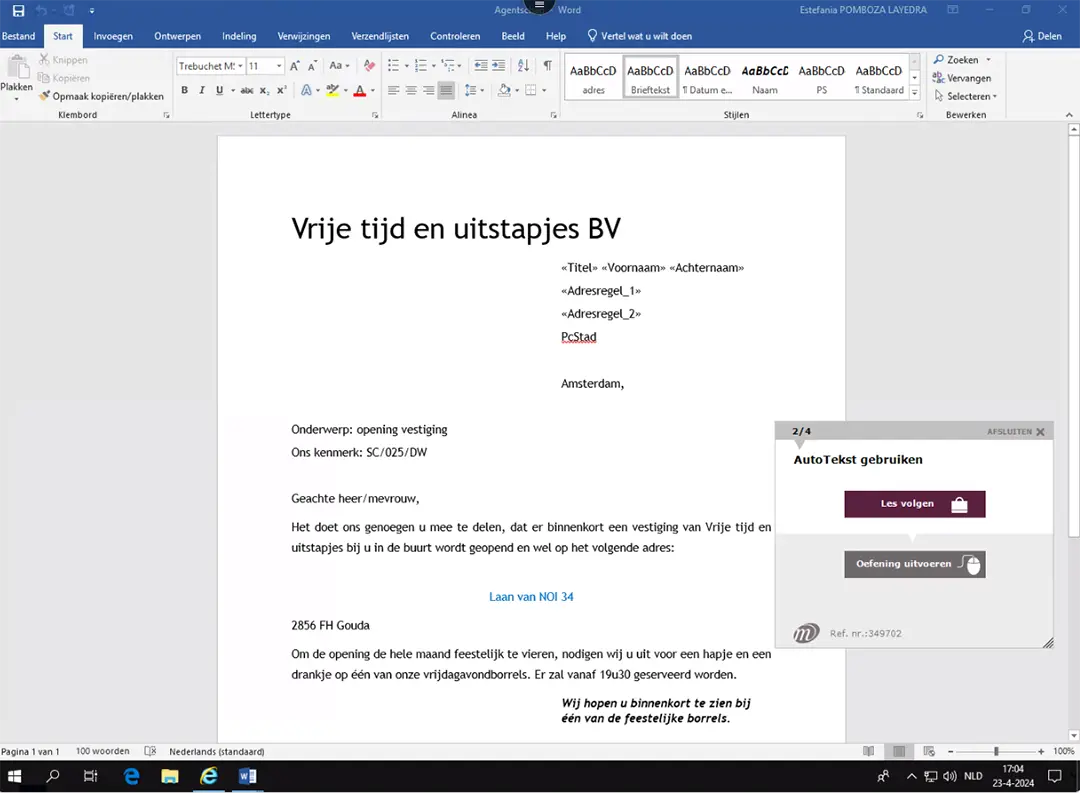This screenshot has height=793, width=1080.
Task: Toggle strikethrough formatting
Action: click(247, 90)
